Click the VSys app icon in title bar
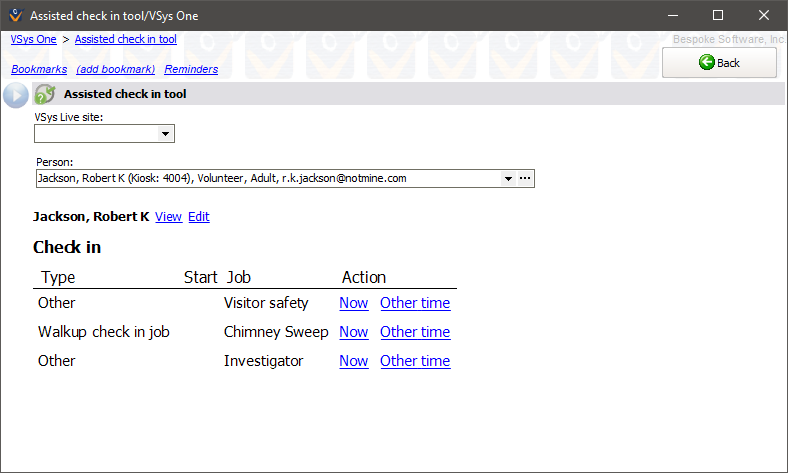 tap(15, 16)
